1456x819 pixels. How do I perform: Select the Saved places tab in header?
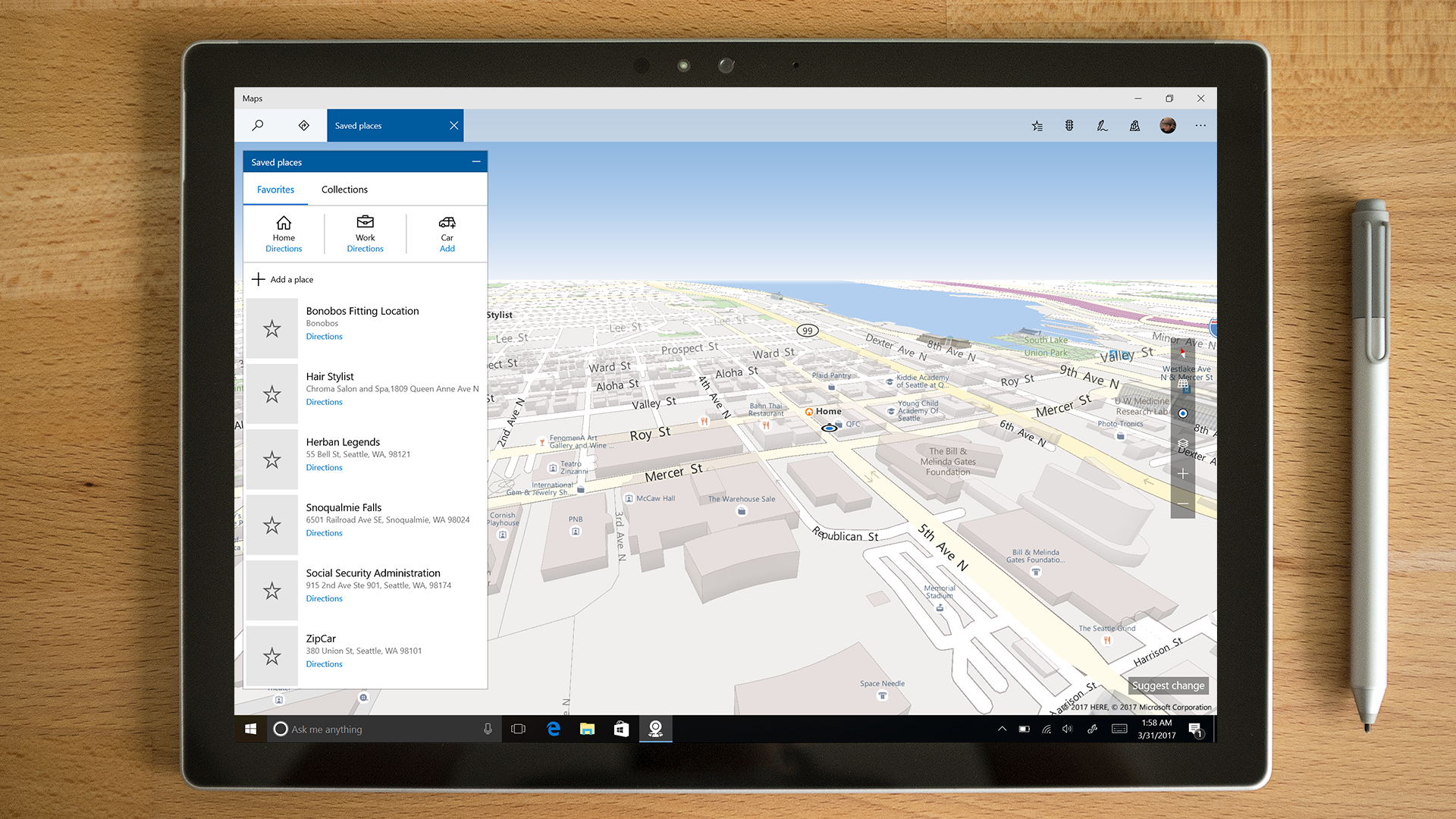(x=394, y=126)
